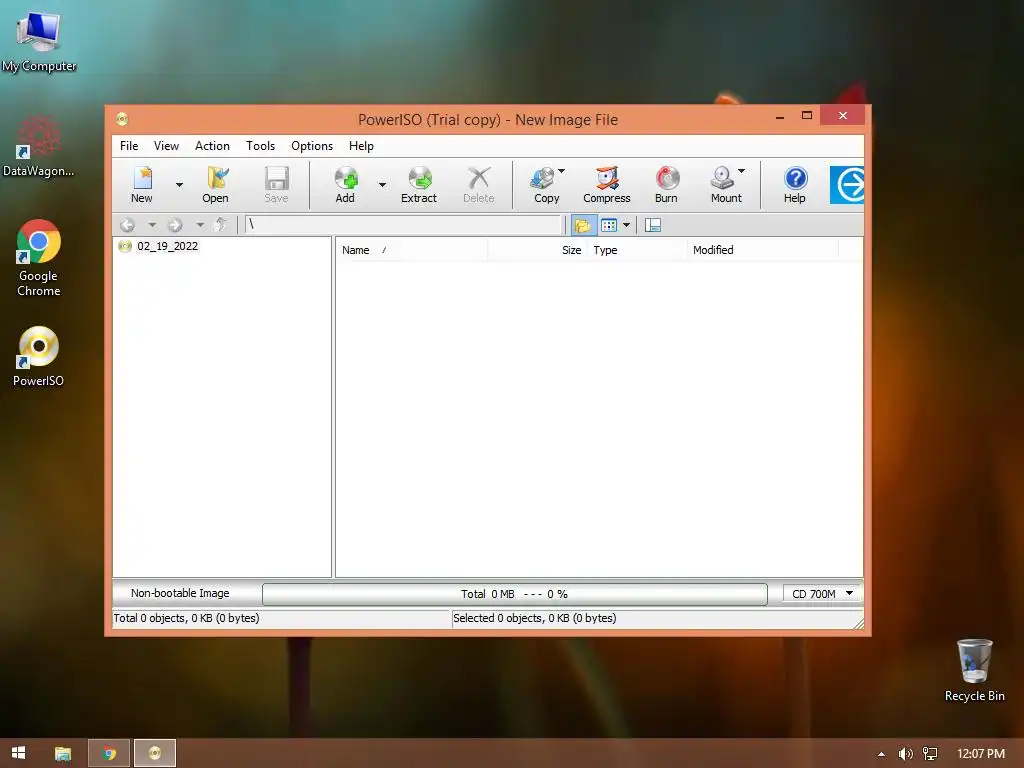Click the PowerISO taskbar button

tap(155, 753)
